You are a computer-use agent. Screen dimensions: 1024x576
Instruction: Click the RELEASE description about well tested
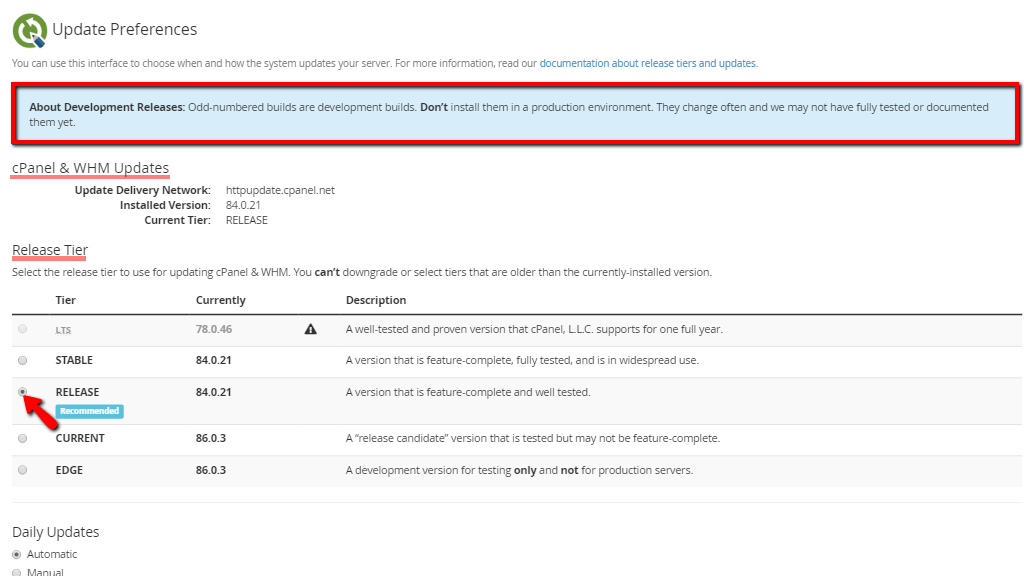468,392
